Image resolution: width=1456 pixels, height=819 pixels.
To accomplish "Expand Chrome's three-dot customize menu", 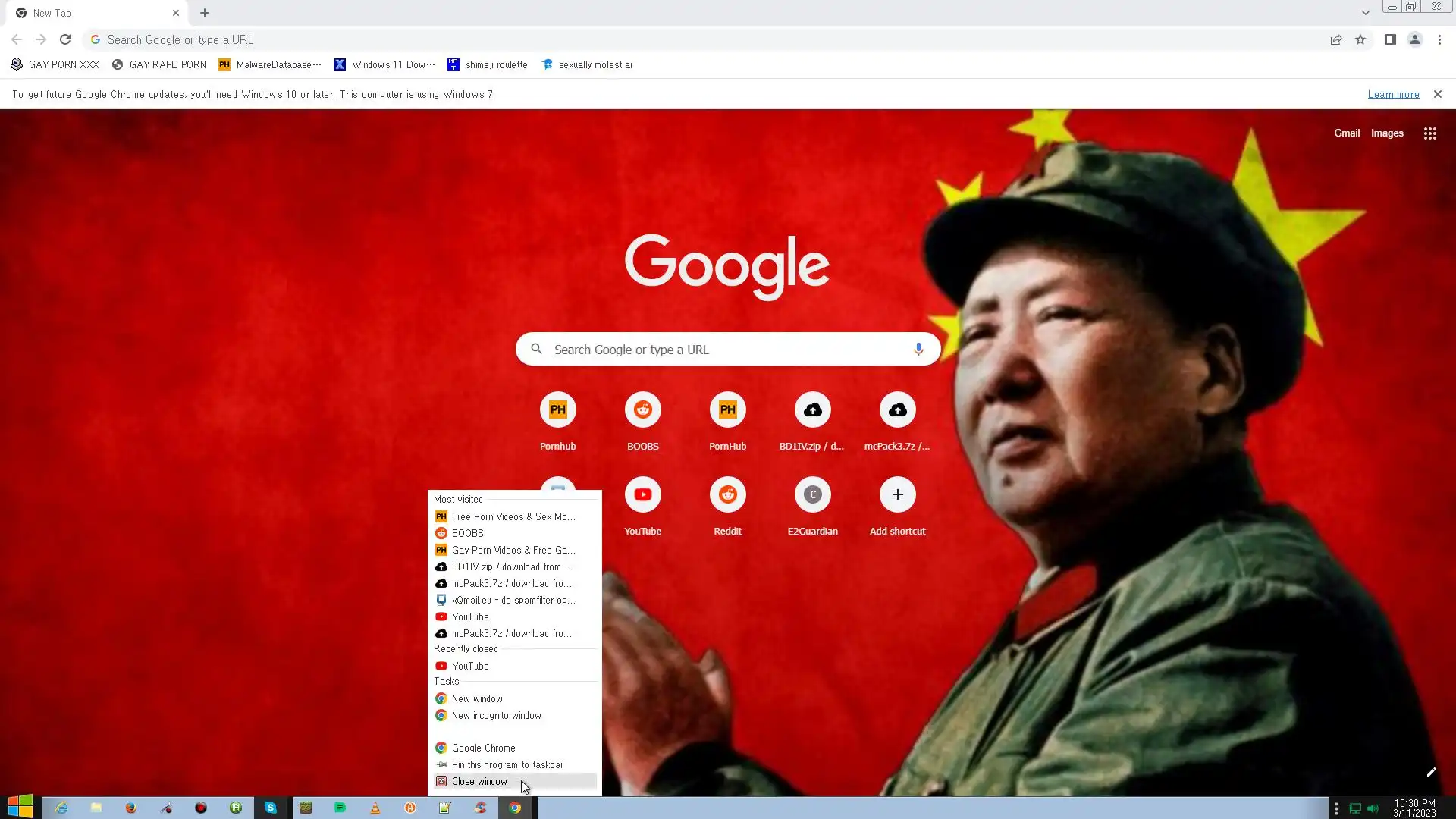I will tap(1439, 39).
